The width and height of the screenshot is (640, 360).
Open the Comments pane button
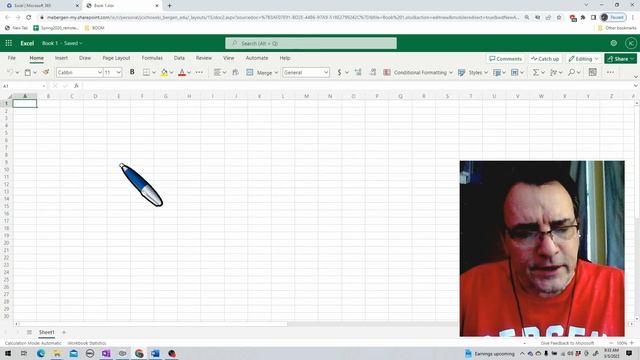[505, 59]
